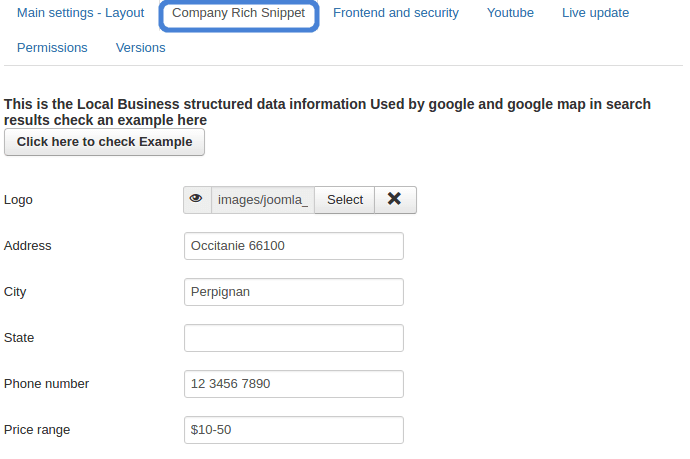This screenshot has height=459, width=690.
Task: Focus the Address field containing Occitanie 66100
Action: point(293,246)
